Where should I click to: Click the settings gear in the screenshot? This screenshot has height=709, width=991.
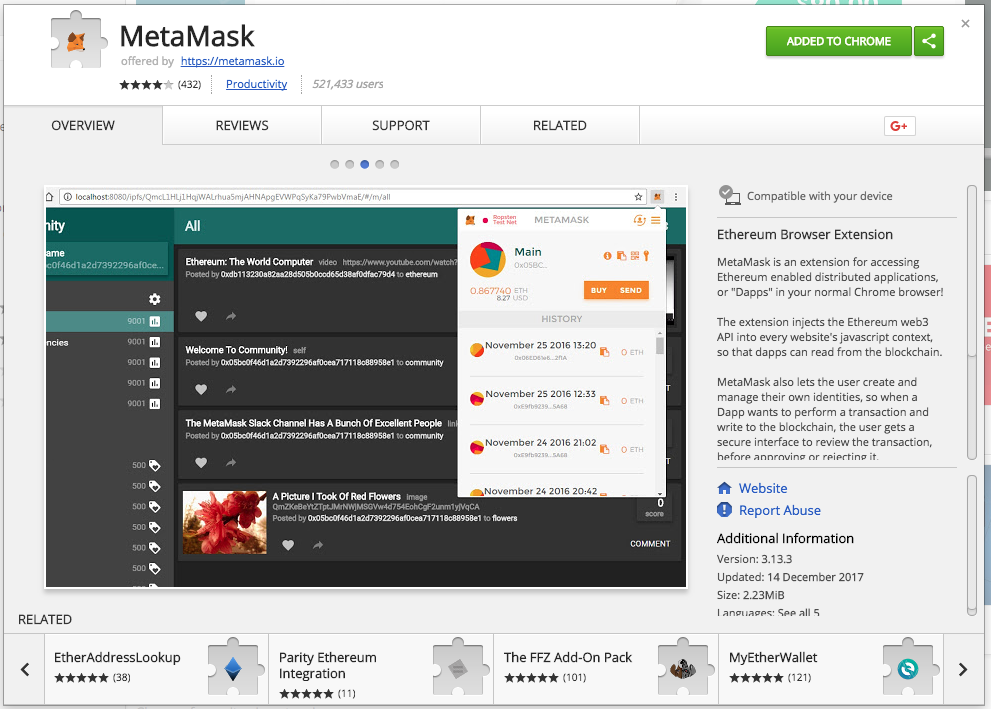[154, 299]
